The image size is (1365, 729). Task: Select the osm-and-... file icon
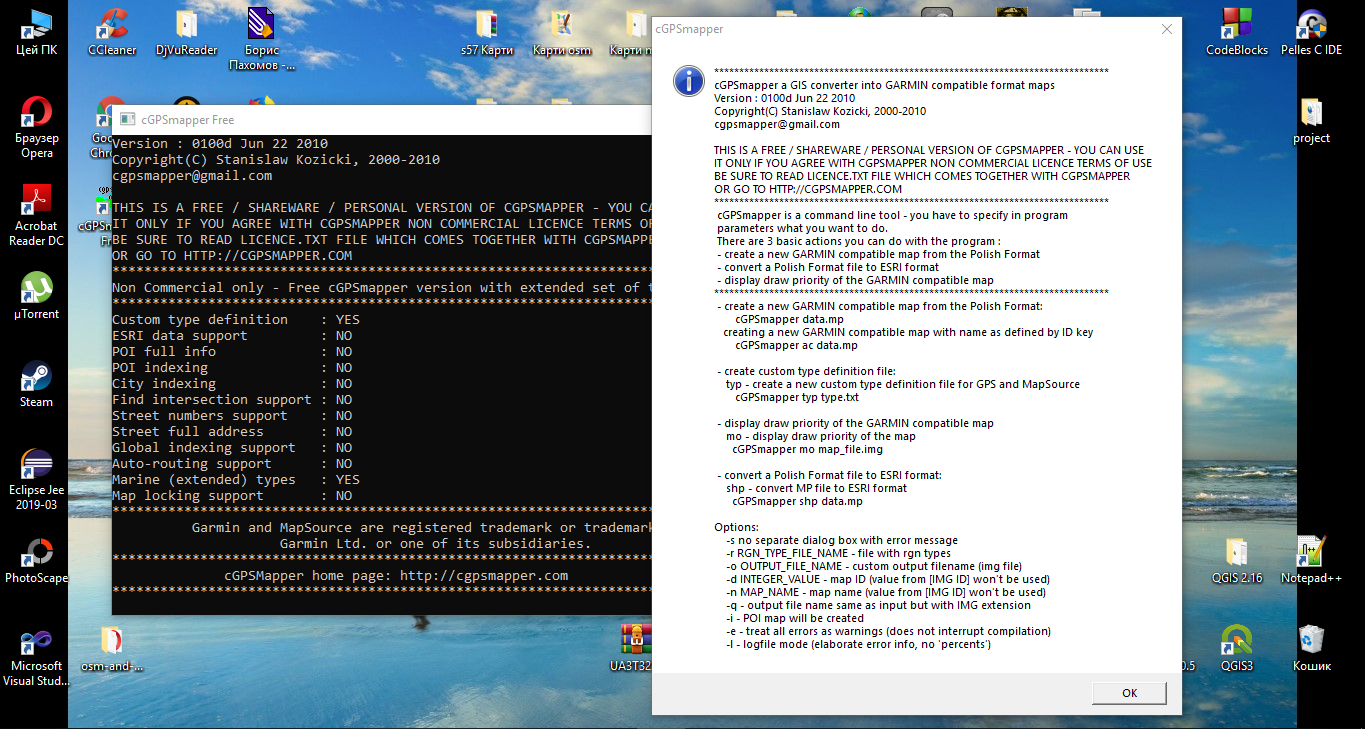pyautogui.click(x=112, y=649)
